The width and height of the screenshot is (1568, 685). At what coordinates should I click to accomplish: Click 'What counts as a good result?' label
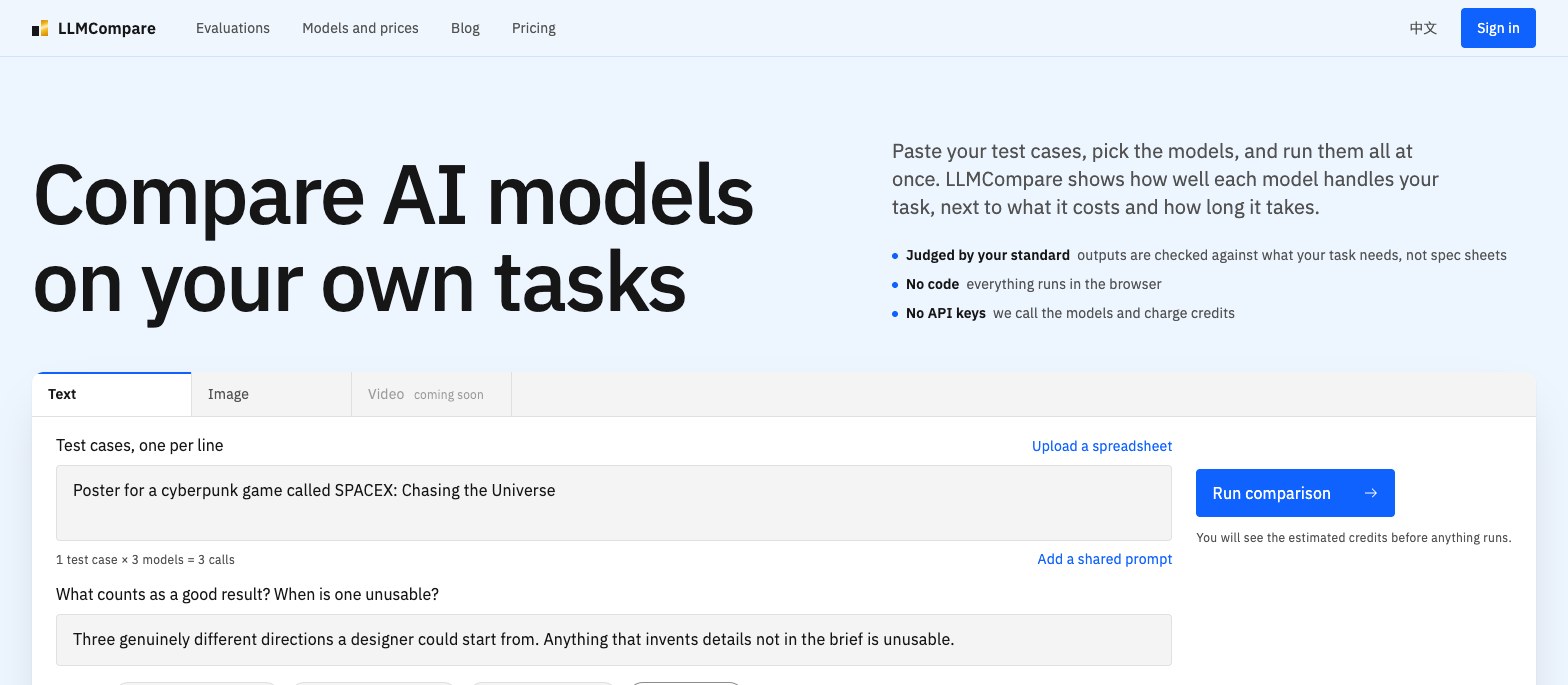[247, 594]
